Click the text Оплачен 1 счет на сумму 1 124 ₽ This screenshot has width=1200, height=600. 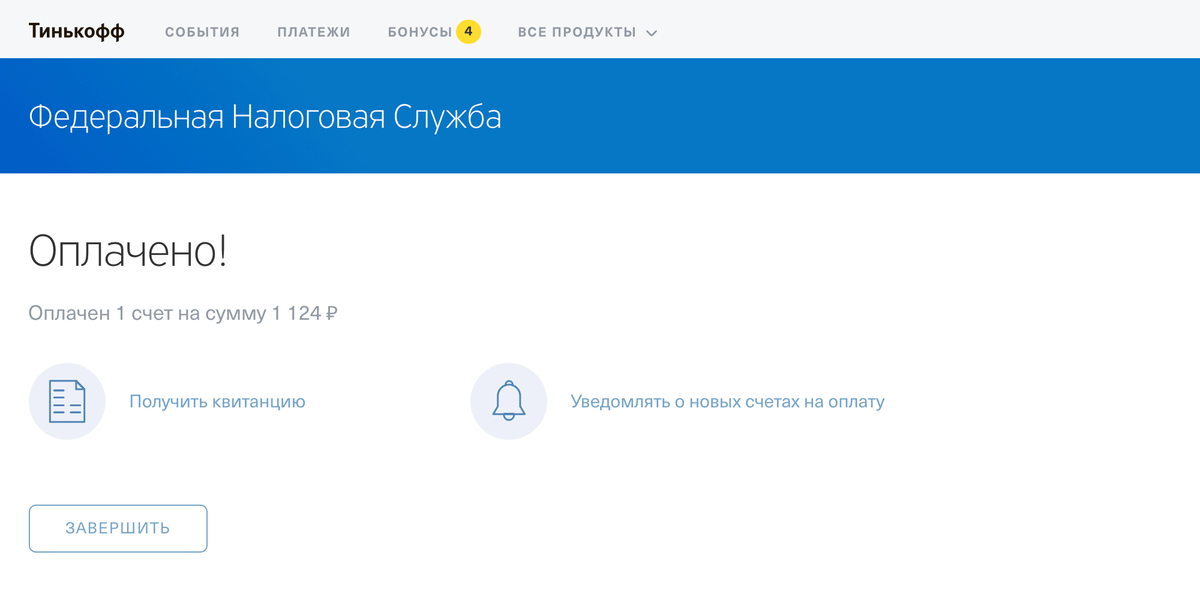click(x=183, y=314)
